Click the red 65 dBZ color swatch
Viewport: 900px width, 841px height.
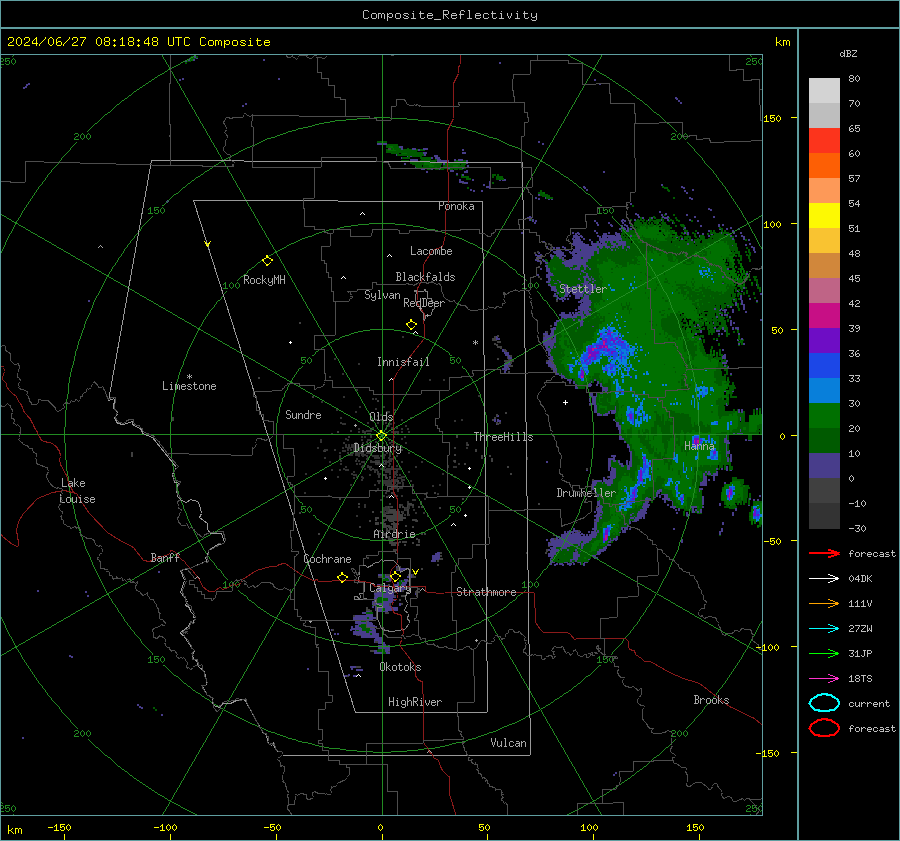pyautogui.click(x=824, y=141)
